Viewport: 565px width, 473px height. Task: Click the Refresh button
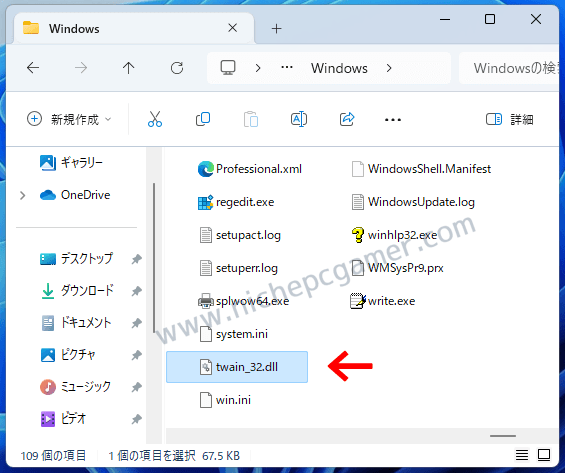click(177, 68)
